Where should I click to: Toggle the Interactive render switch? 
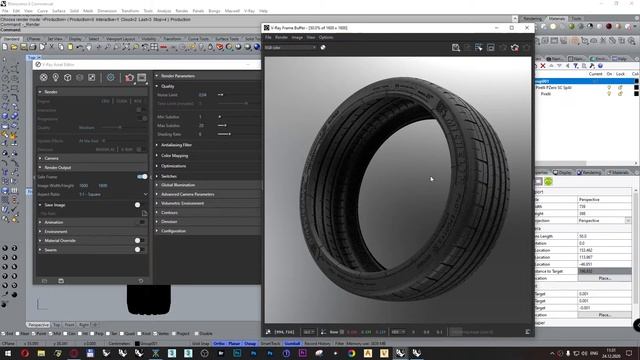point(140,110)
